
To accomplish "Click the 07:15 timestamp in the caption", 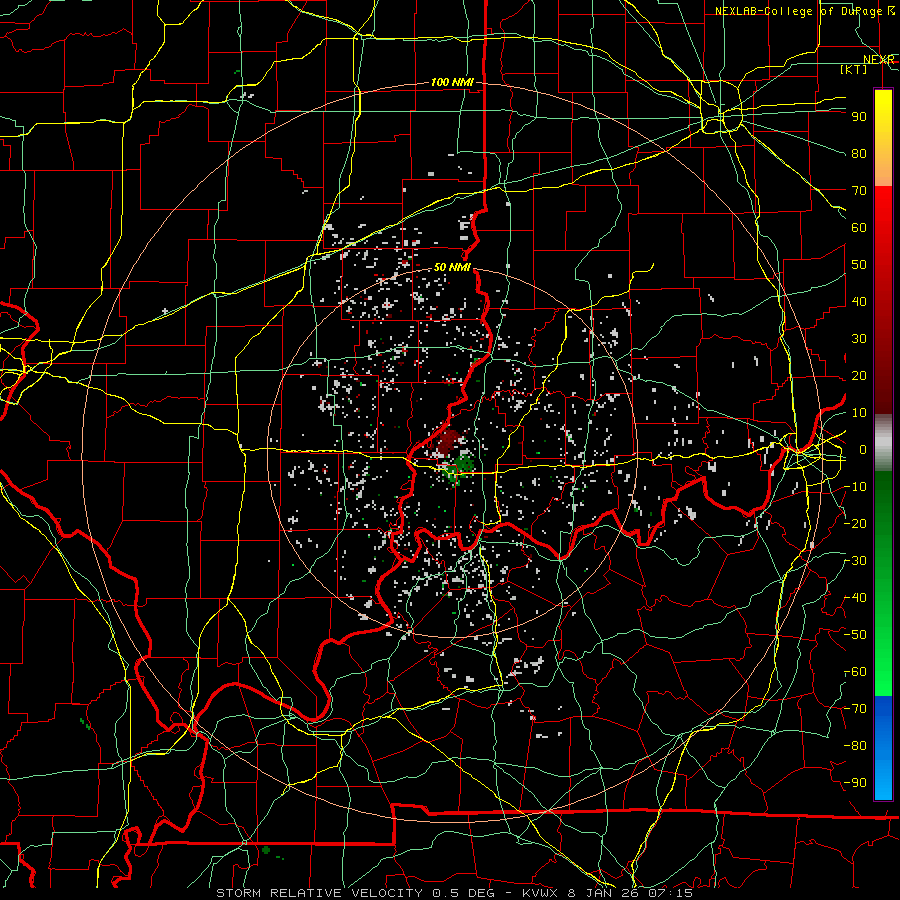I will coord(670,893).
